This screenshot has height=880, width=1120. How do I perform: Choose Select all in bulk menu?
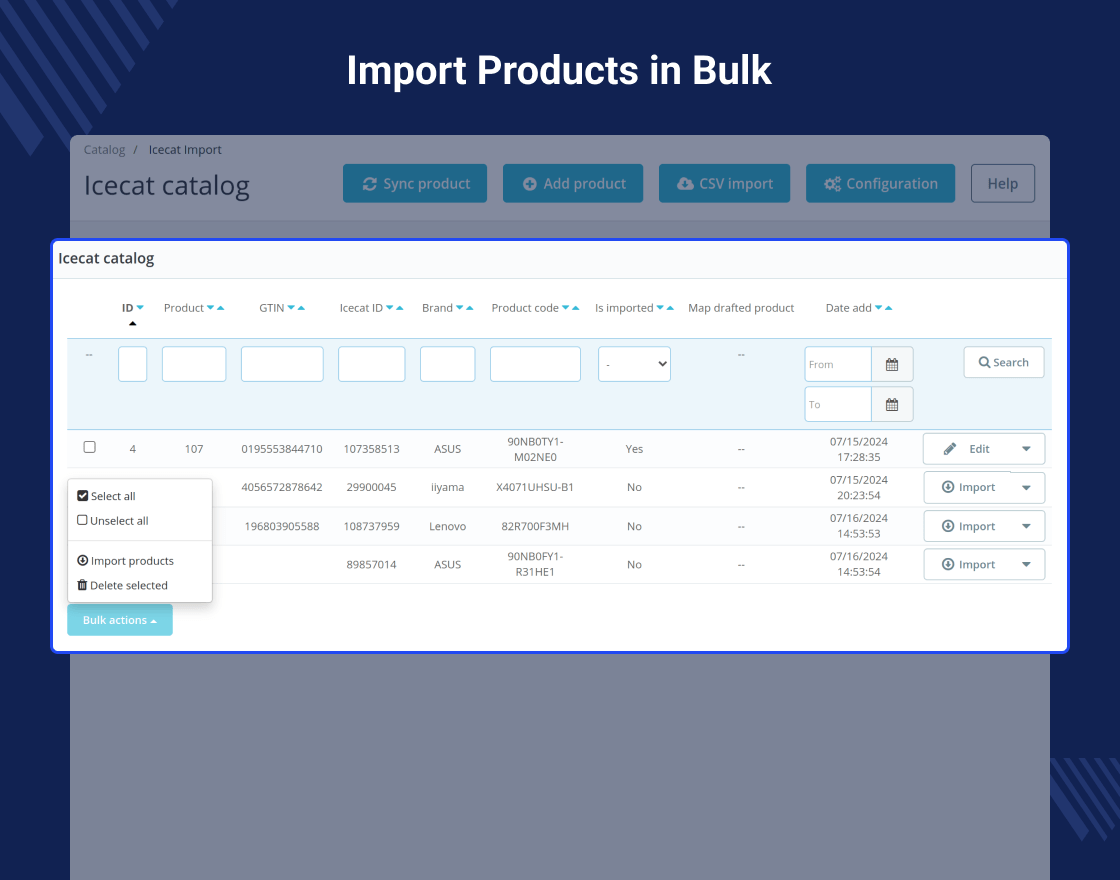[106, 496]
